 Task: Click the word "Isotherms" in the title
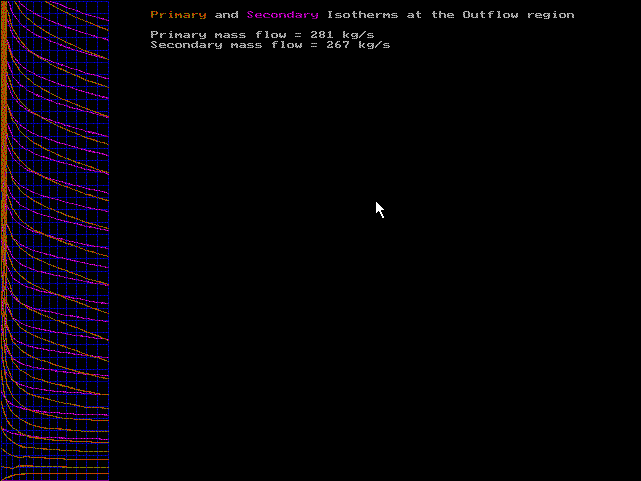pos(362,15)
